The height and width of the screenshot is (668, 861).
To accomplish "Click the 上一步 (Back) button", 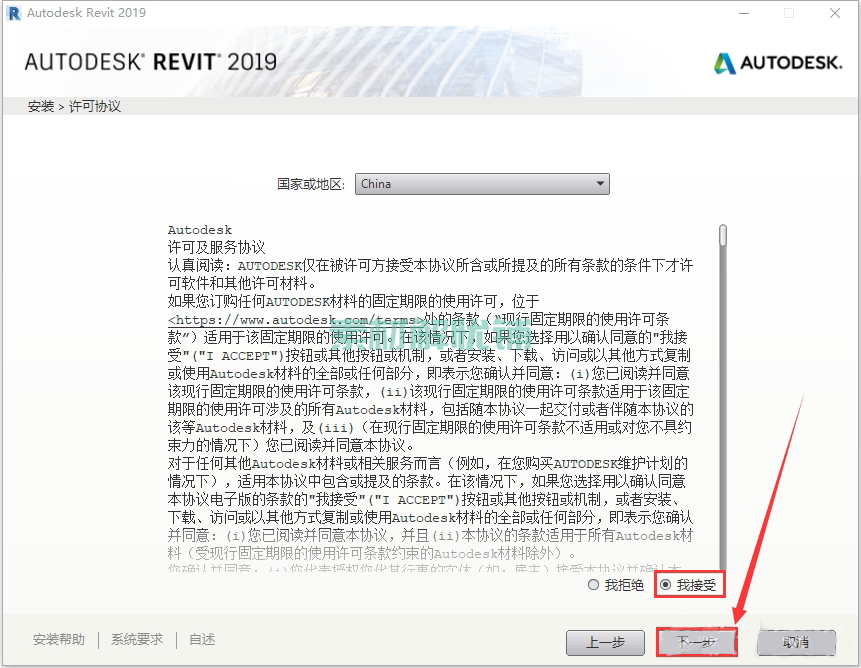I will click(605, 642).
